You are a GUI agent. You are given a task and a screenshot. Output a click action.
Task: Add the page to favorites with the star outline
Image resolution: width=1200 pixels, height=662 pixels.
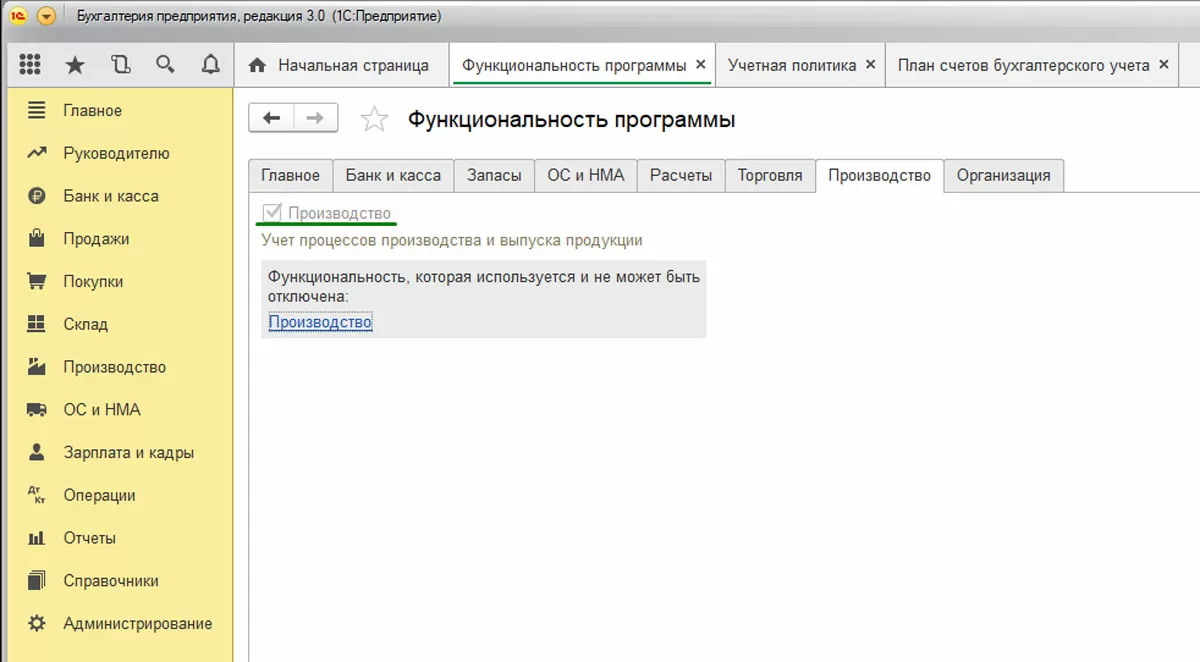pos(374,120)
